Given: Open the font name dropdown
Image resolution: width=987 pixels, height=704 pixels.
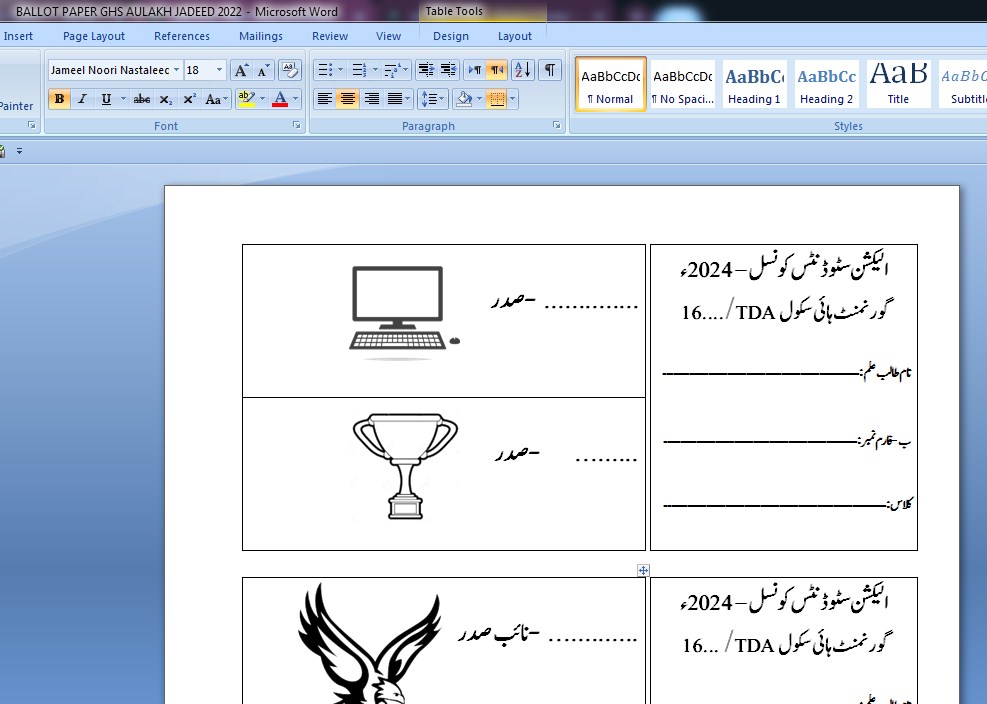Looking at the screenshot, I should [176, 70].
